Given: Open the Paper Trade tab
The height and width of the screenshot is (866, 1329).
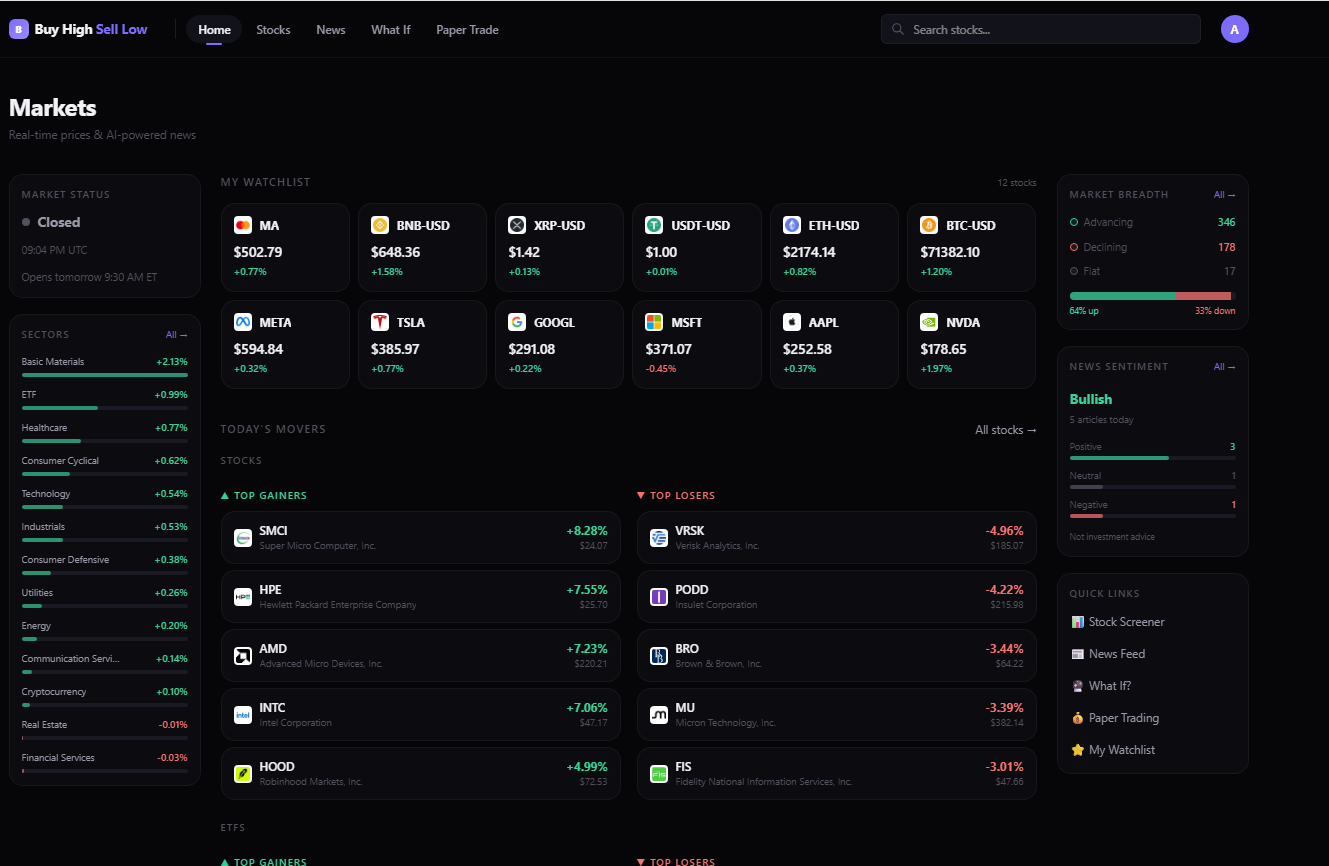Looking at the screenshot, I should point(467,29).
